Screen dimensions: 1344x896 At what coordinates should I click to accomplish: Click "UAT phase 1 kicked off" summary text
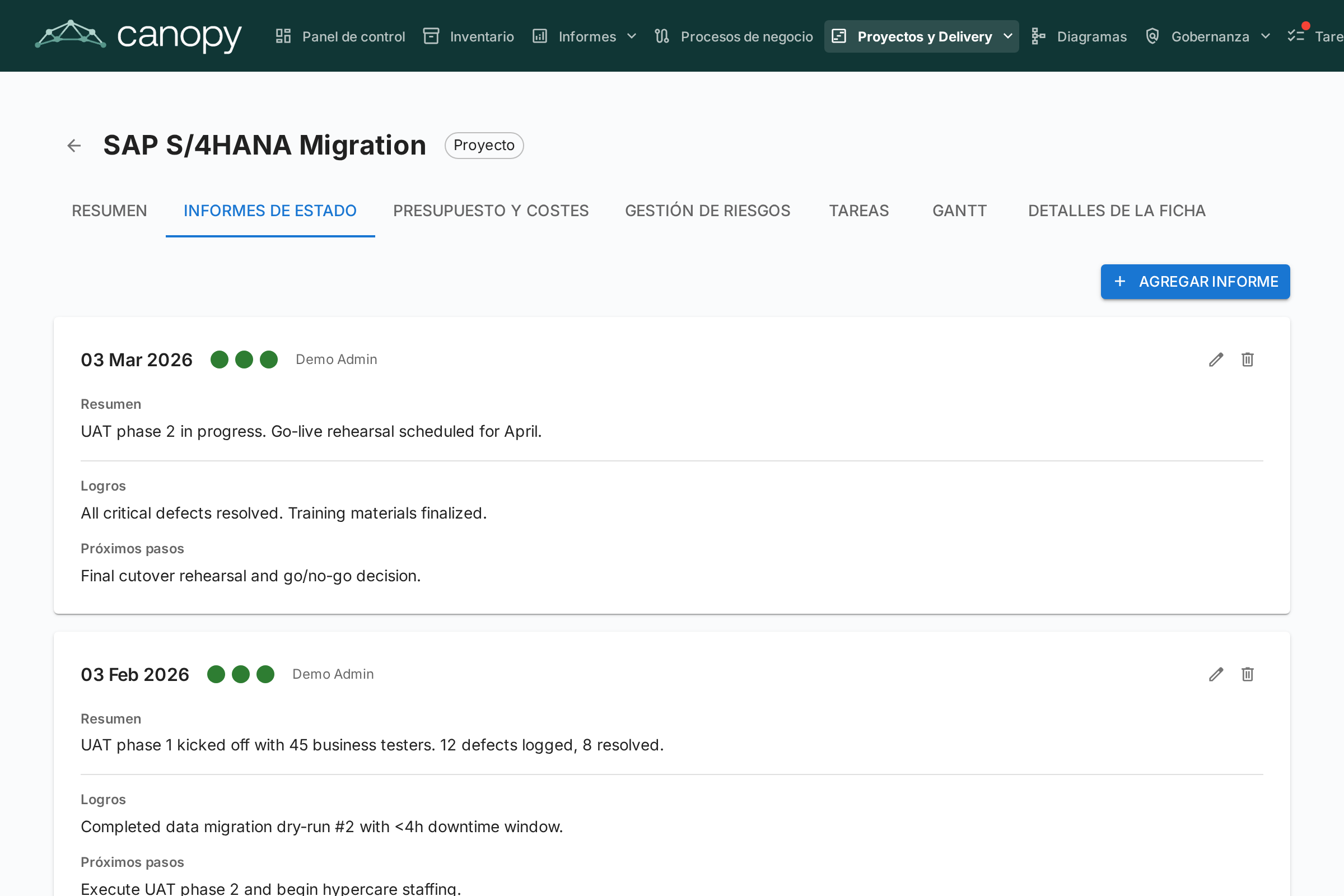pos(372,745)
